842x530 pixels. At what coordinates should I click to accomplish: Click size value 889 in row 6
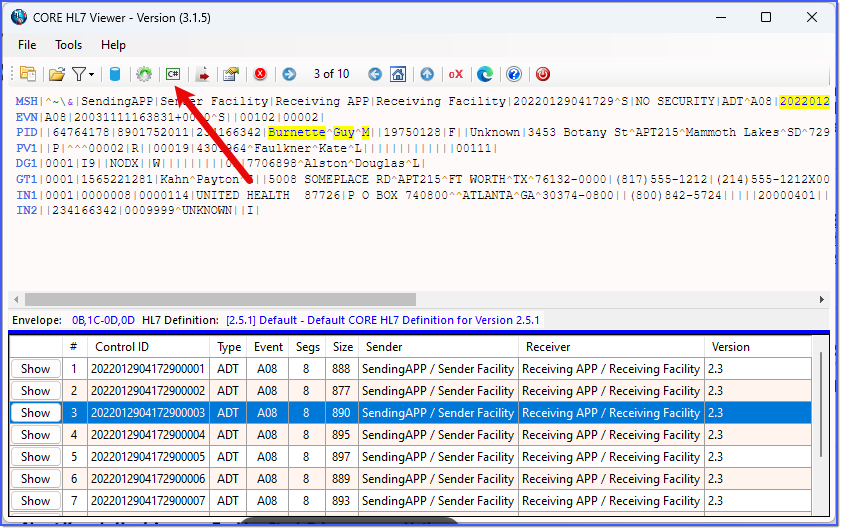click(341, 479)
